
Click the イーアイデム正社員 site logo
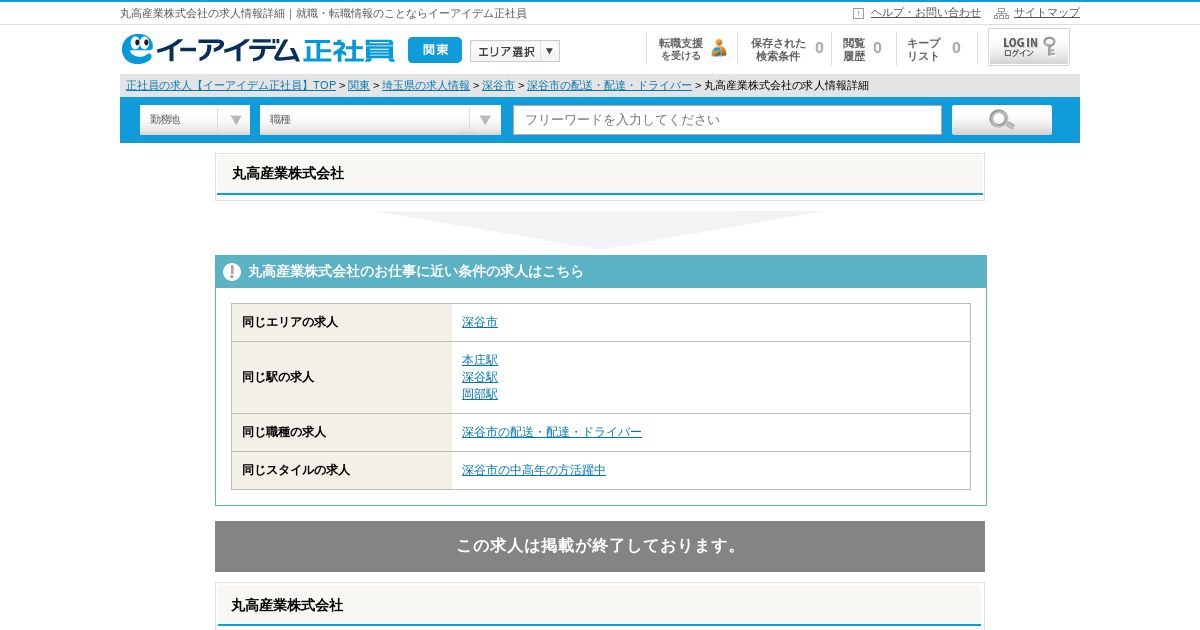pyautogui.click(x=258, y=49)
